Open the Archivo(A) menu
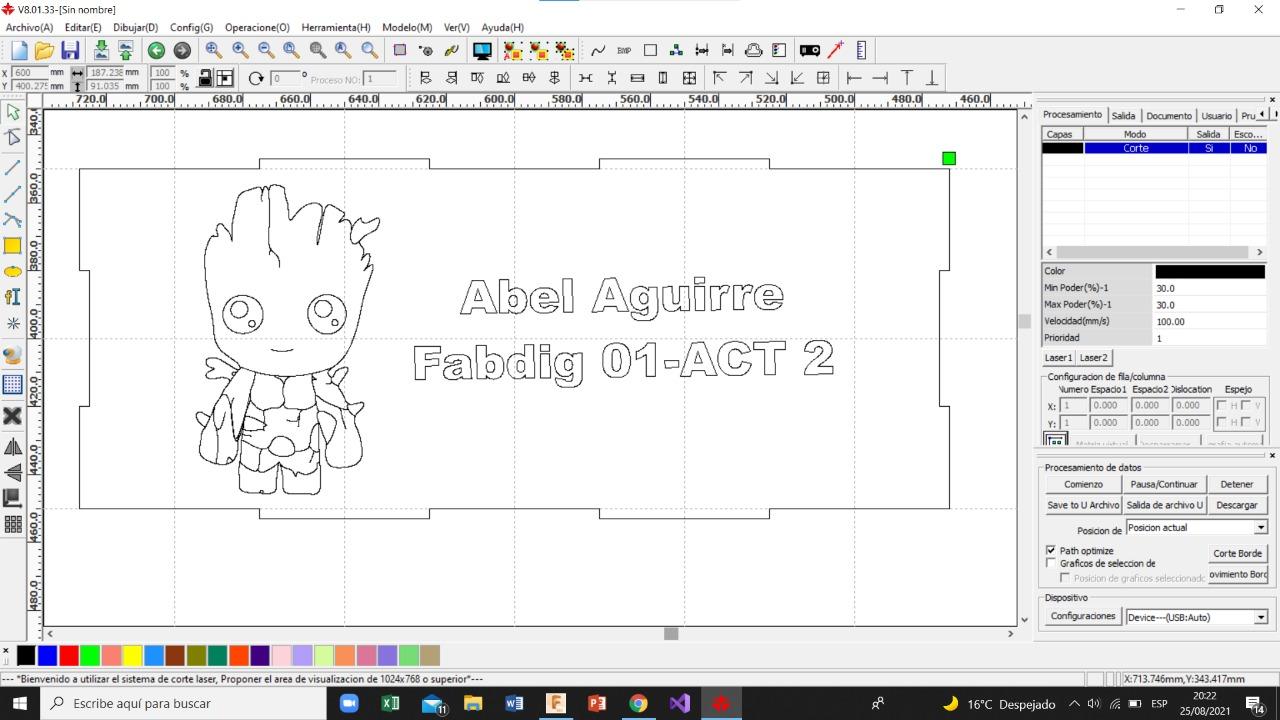Viewport: 1280px width, 720px height. click(x=30, y=27)
